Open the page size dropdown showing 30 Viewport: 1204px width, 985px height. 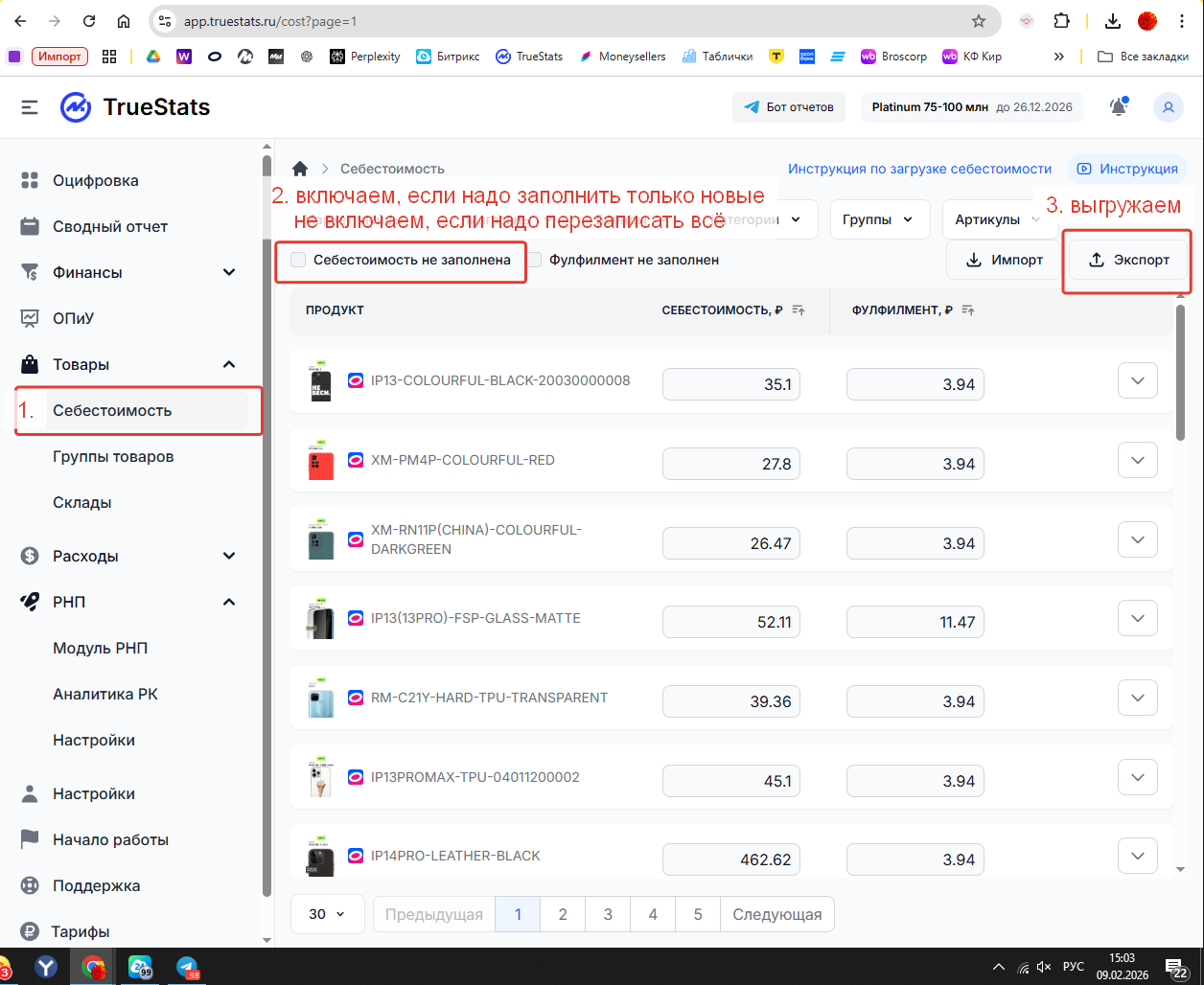(x=327, y=914)
